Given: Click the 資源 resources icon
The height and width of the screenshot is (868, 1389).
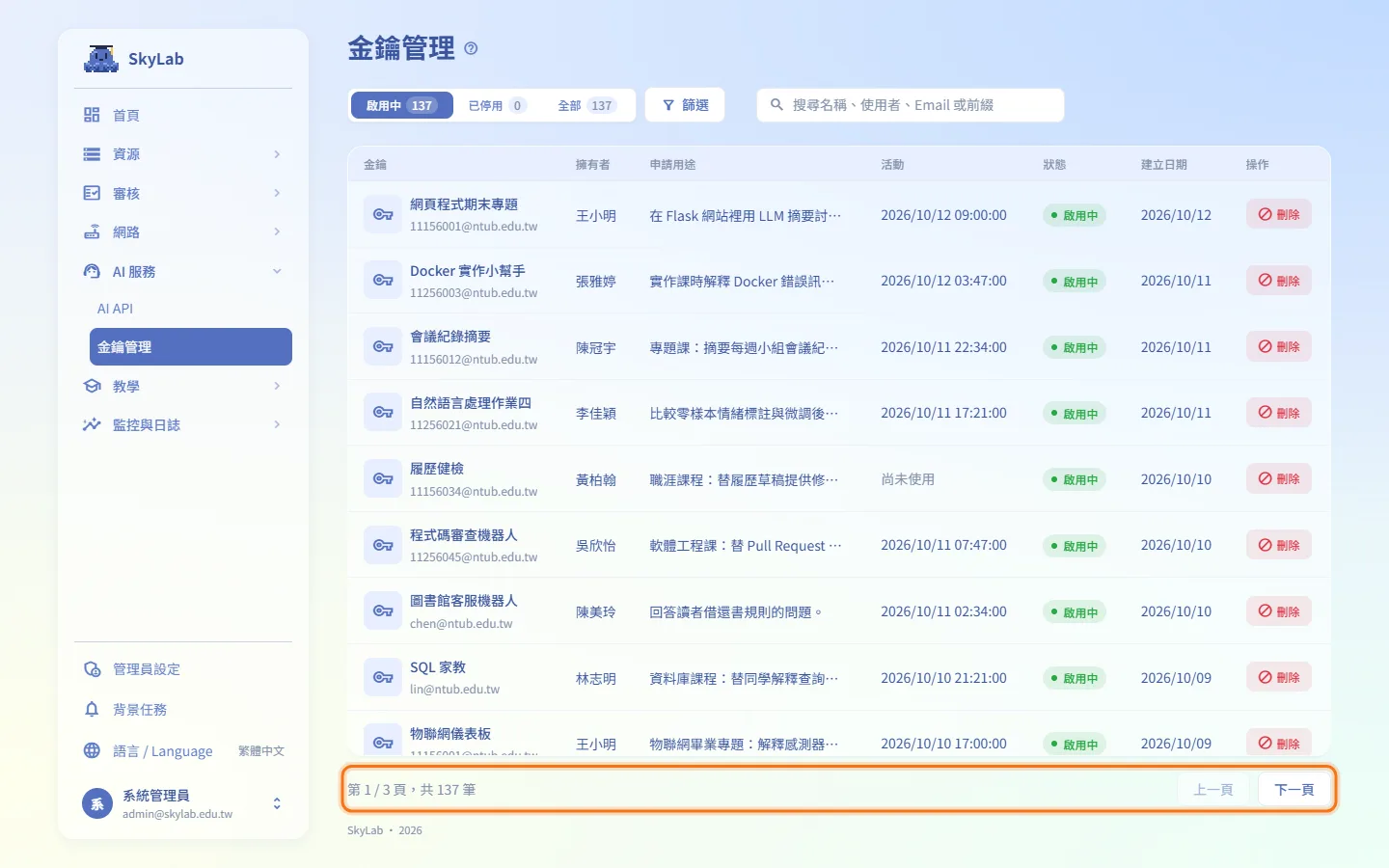Looking at the screenshot, I should [x=92, y=154].
